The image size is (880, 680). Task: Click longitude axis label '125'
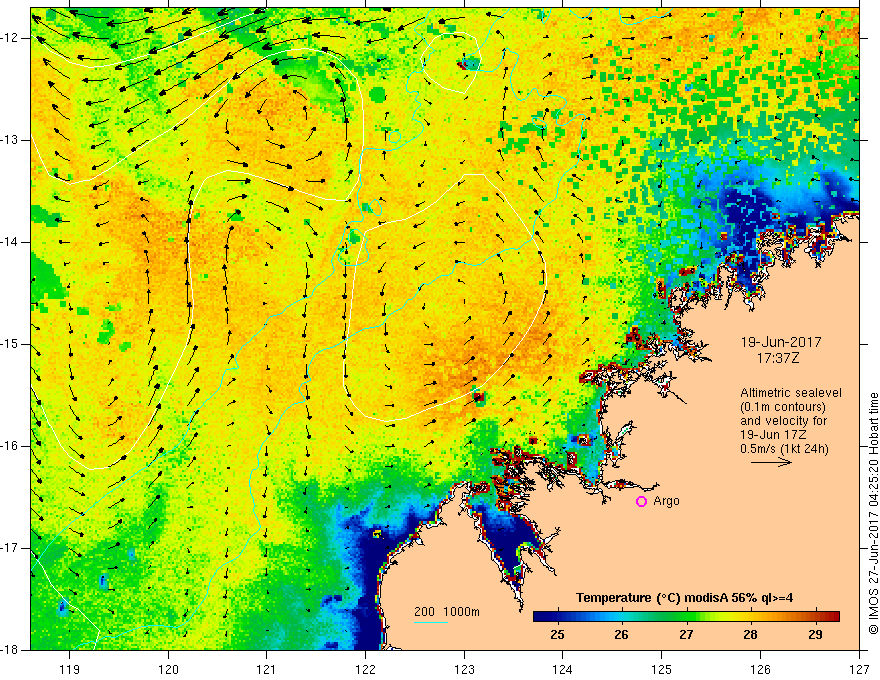662,669
